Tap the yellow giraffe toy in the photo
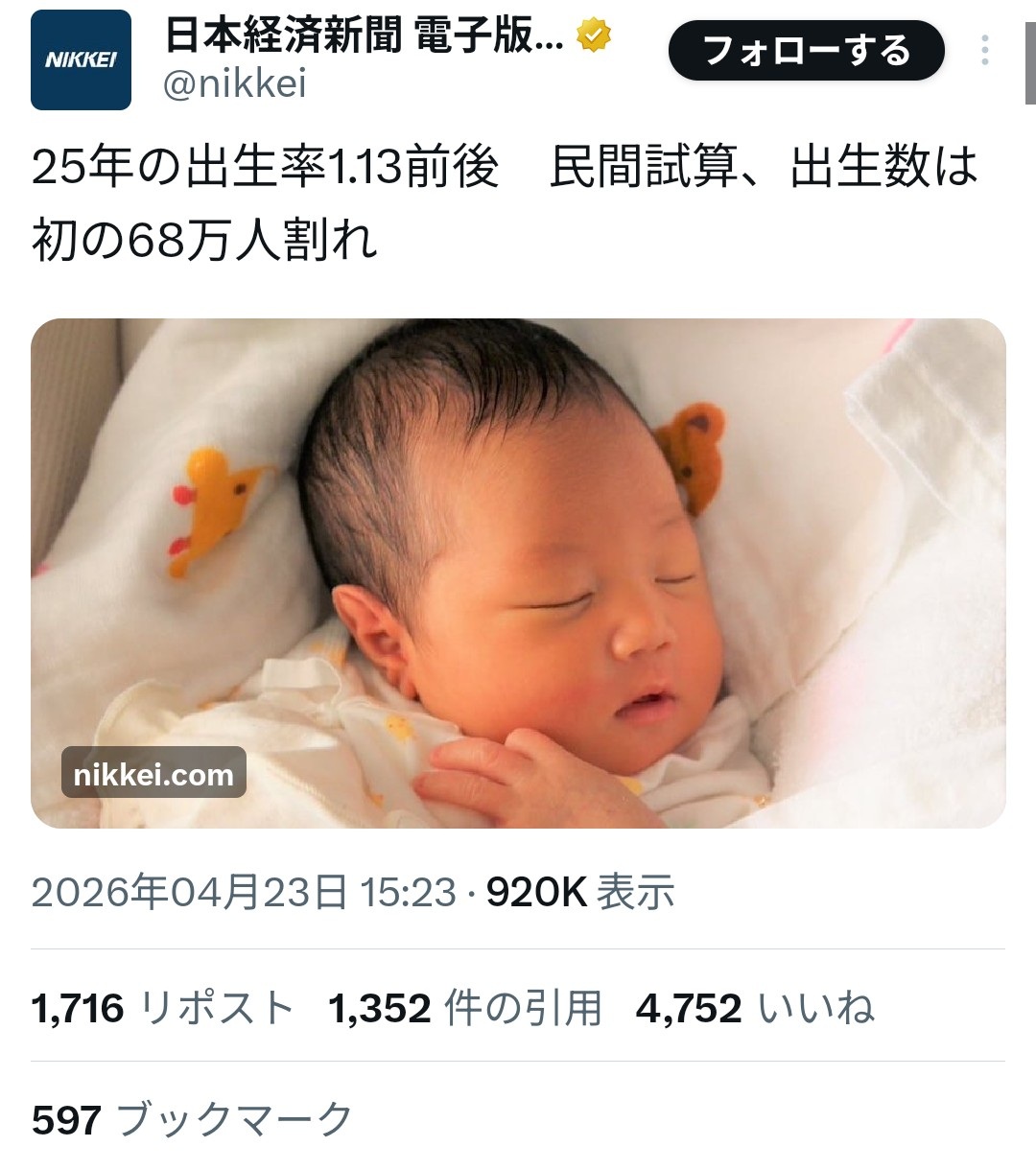Image resolution: width=1036 pixels, height=1170 pixels. click(x=218, y=509)
